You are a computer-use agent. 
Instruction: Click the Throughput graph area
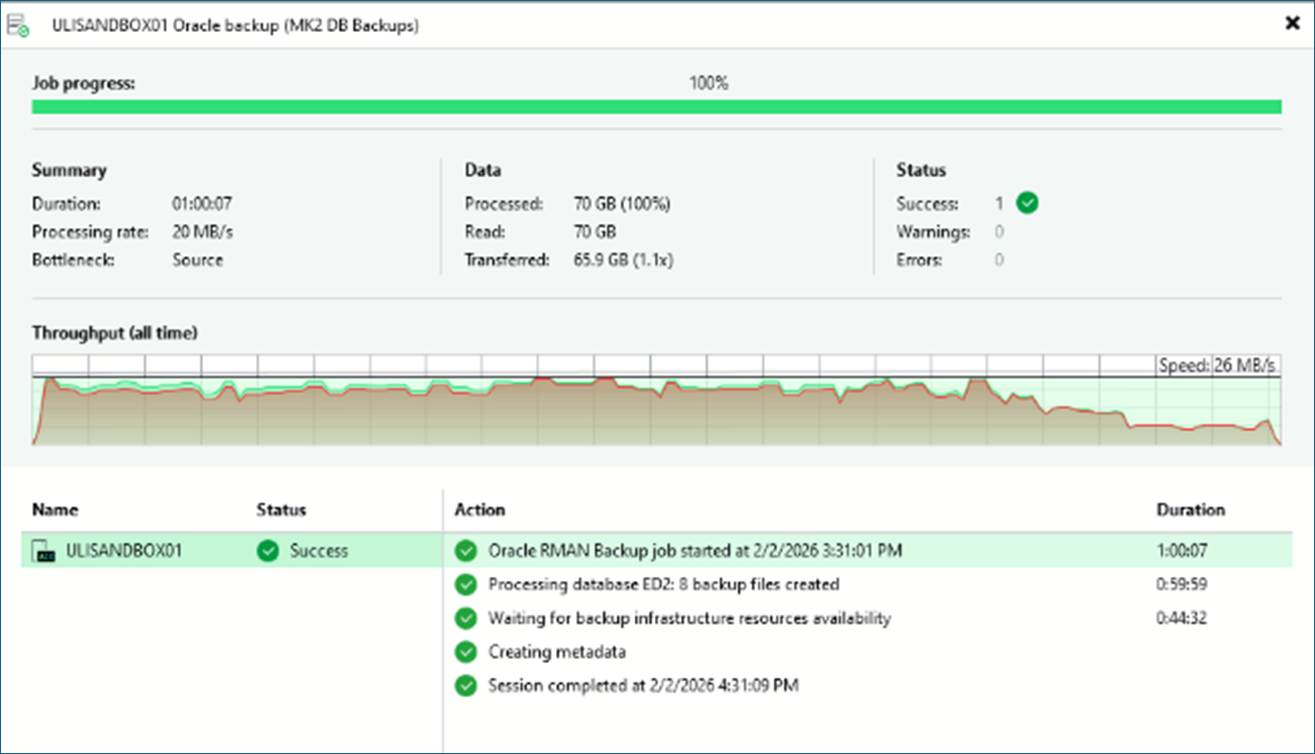(x=656, y=400)
